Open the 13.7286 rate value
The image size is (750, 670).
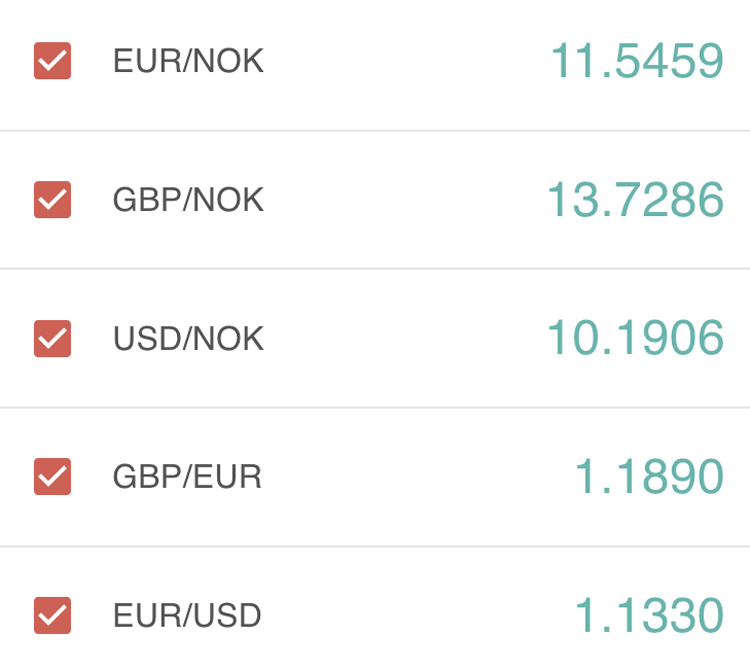635,200
